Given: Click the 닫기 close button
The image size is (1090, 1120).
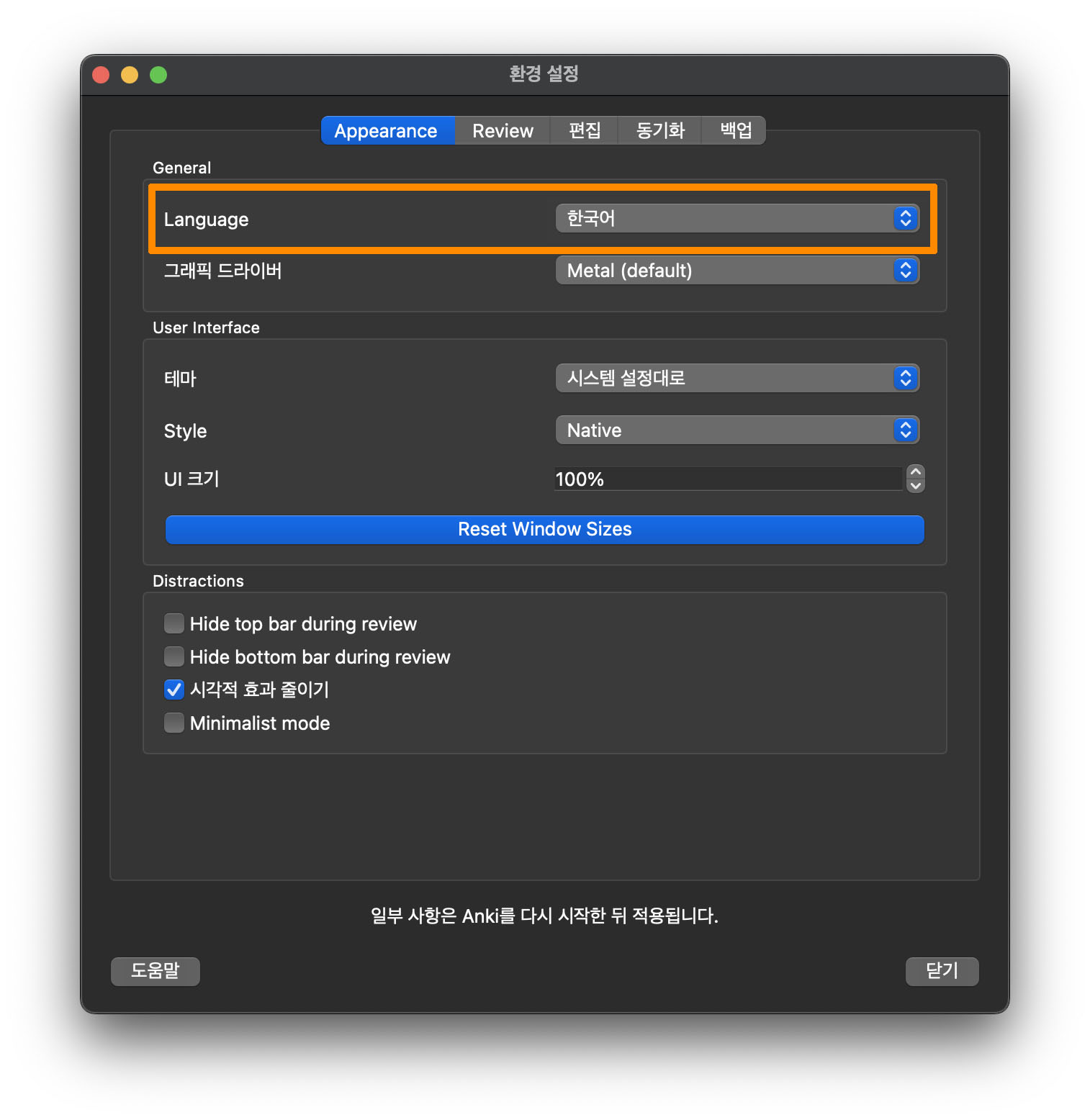Looking at the screenshot, I should (x=942, y=971).
